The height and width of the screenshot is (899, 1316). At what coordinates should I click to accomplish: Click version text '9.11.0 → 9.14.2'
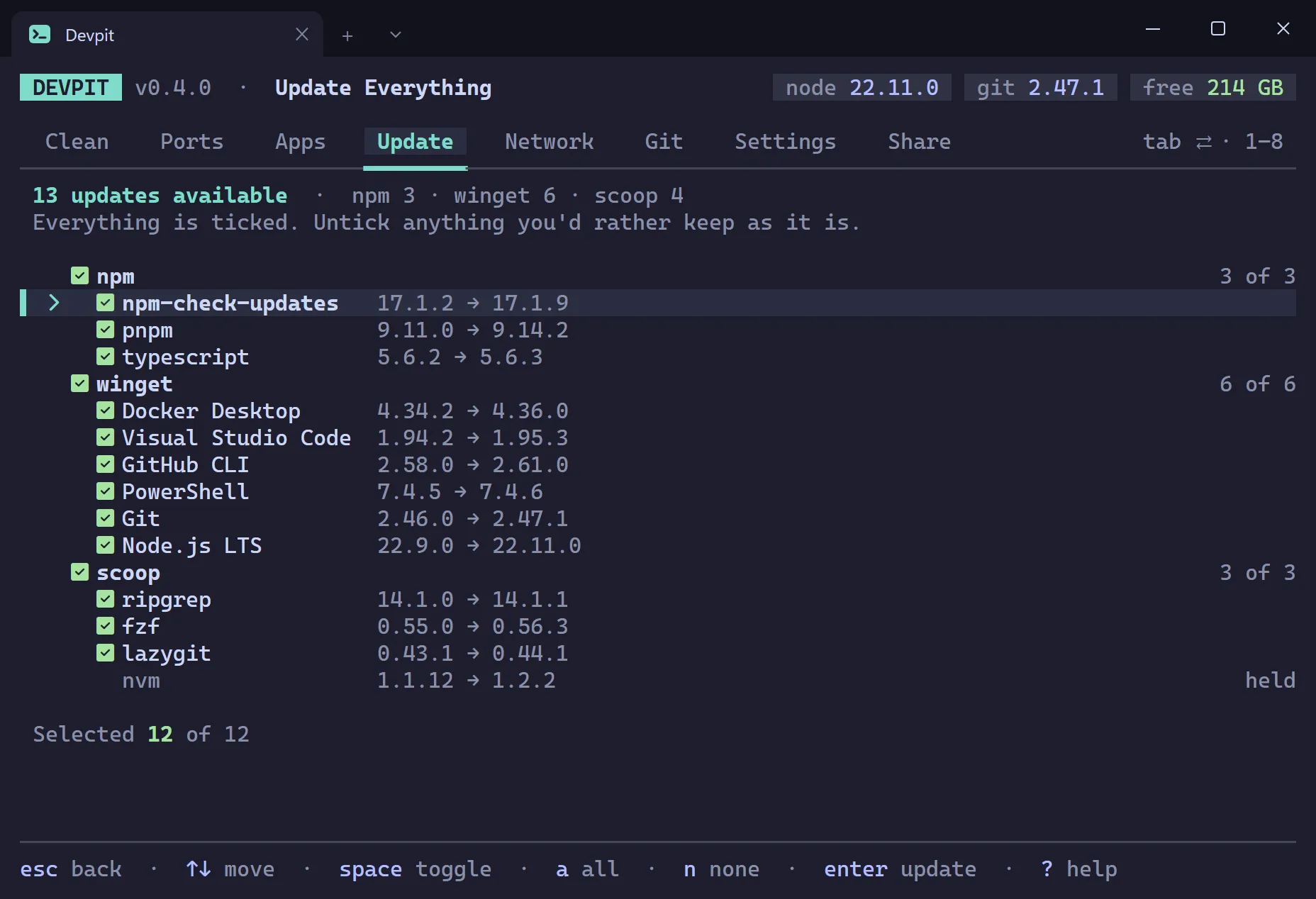click(473, 330)
